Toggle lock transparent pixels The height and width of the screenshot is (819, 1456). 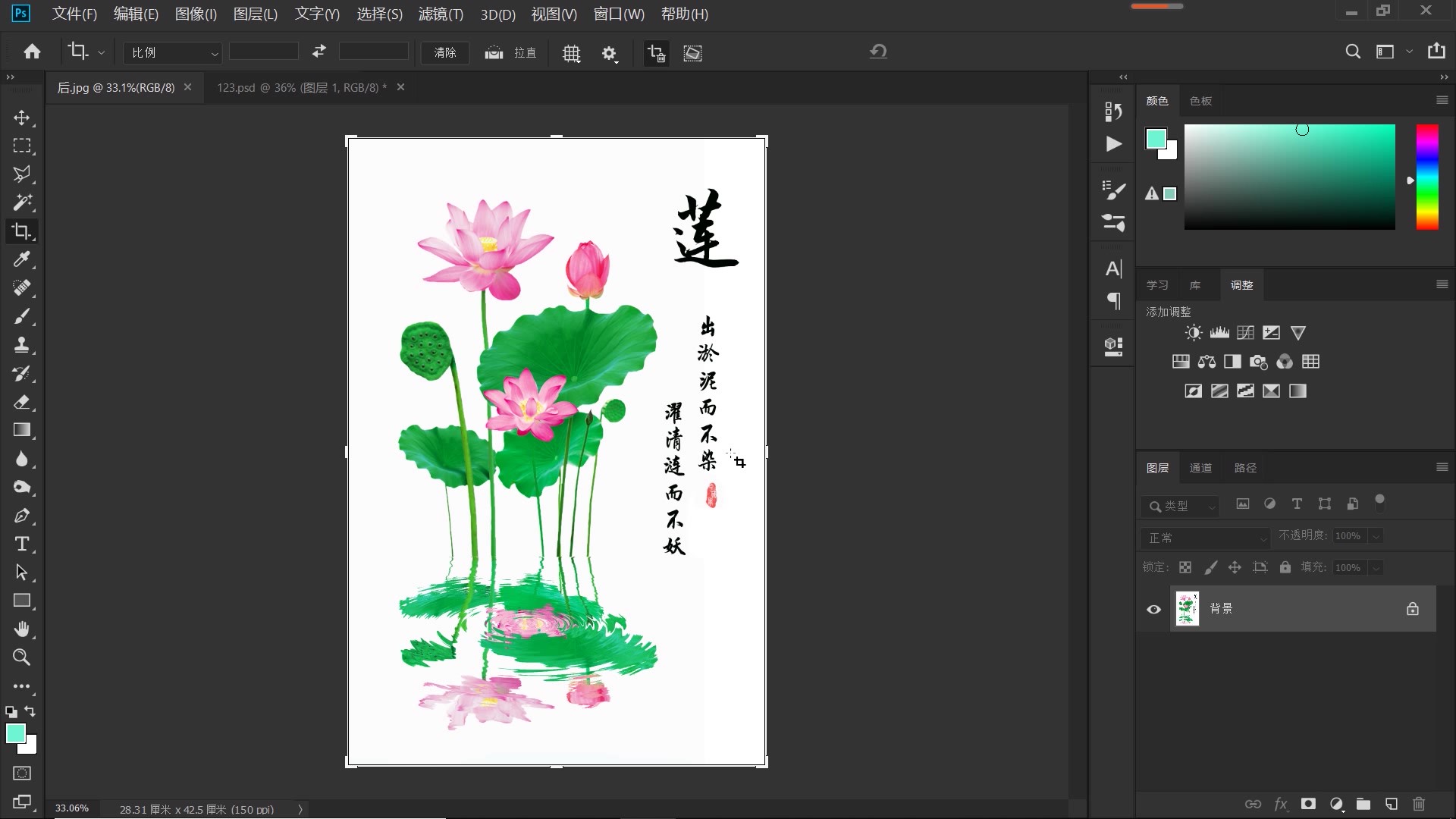(x=1185, y=567)
